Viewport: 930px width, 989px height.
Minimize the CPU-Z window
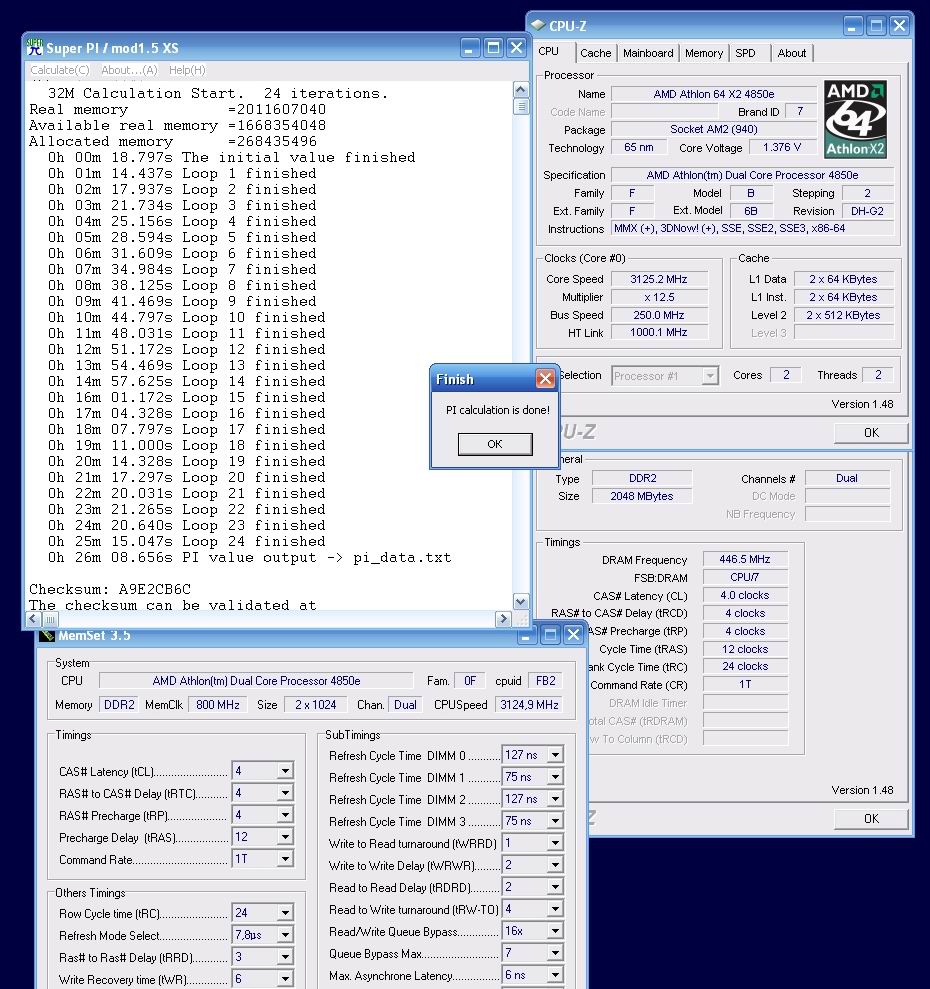coord(852,26)
